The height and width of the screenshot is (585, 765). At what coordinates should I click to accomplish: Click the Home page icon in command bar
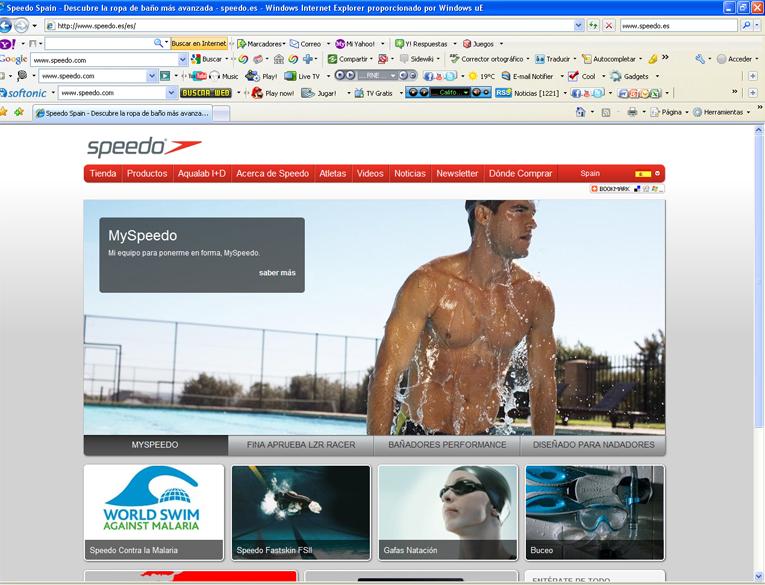(x=580, y=112)
